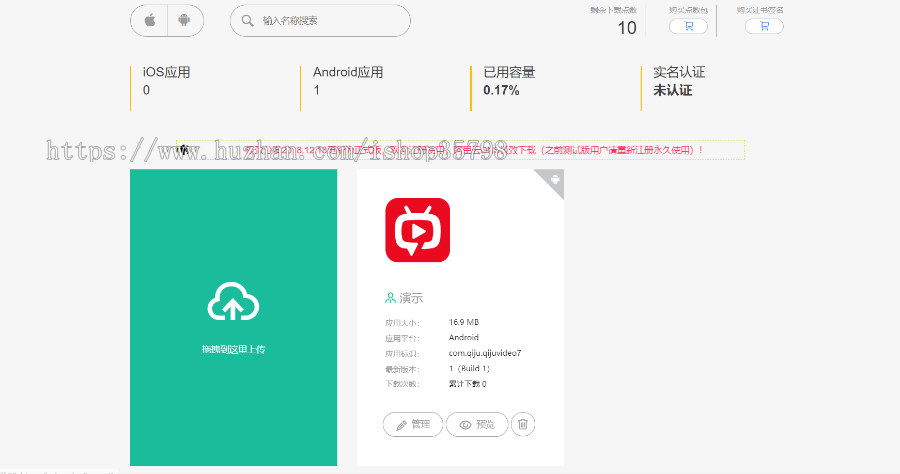Click the remaining download points number 10
The image size is (900, 474).
pyautogui.click(x=627, y=28)
